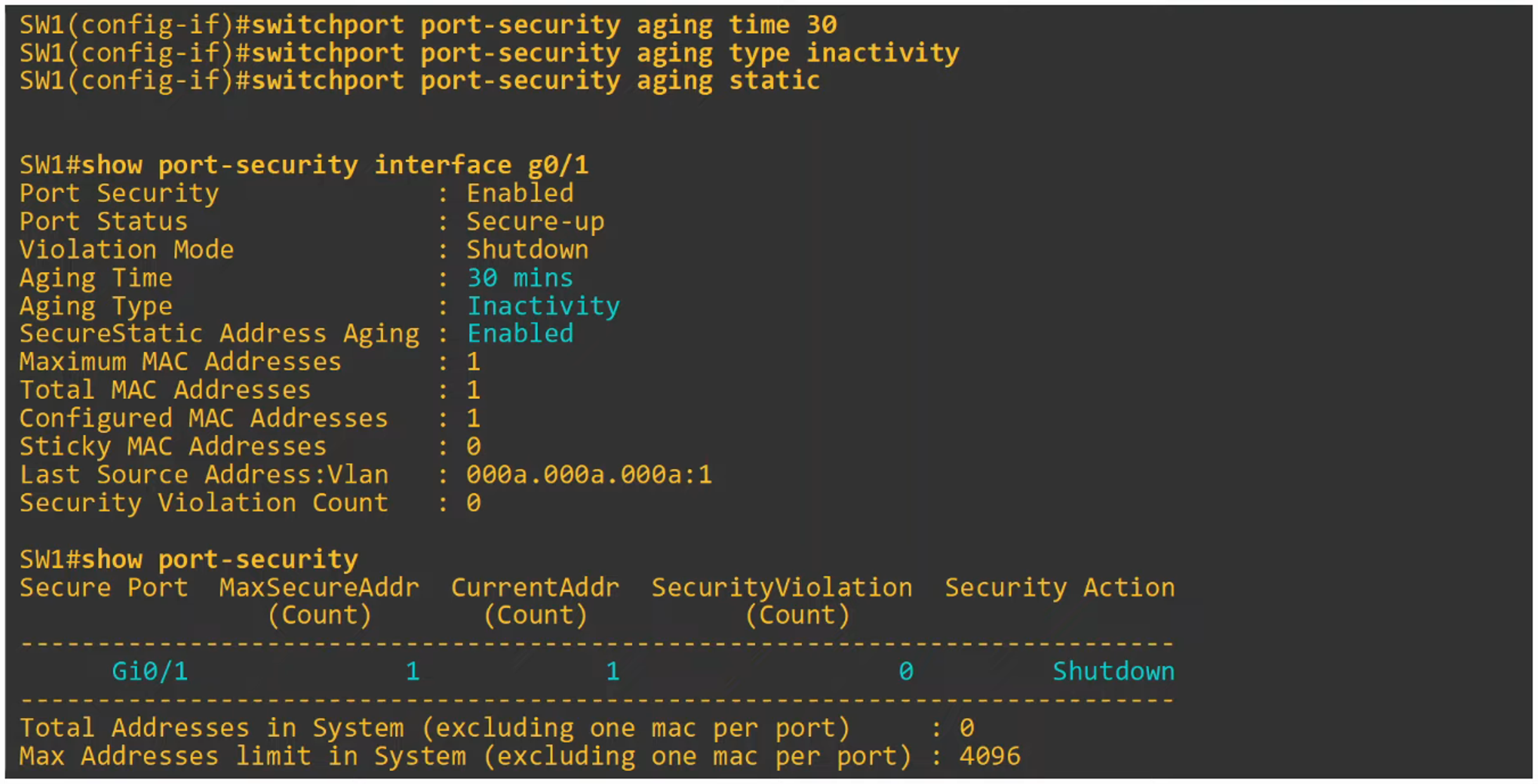Image resolution: width=1538 pixels, height=784 pixels.
Task: Click the cyan 'Inactivity' aging type value
Action: tap(543, 306)
